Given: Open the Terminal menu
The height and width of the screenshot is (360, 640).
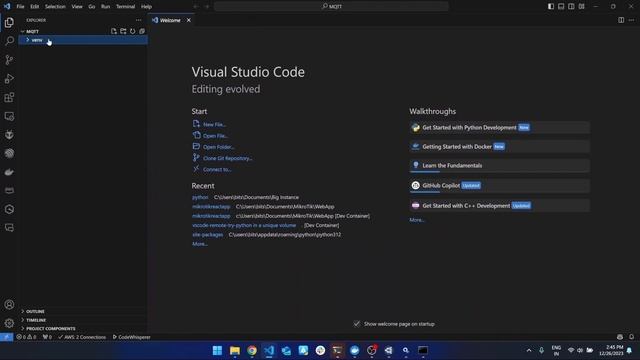Looking at the screenshot, I should point(125,7).
